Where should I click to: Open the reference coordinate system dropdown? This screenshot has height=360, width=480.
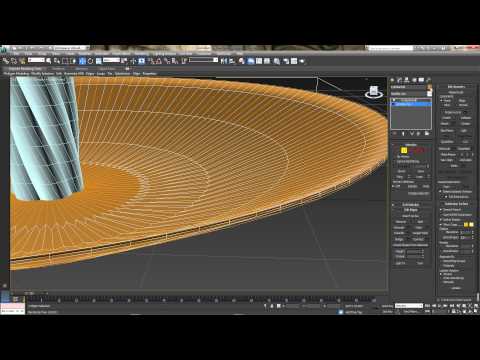[111, 60]
